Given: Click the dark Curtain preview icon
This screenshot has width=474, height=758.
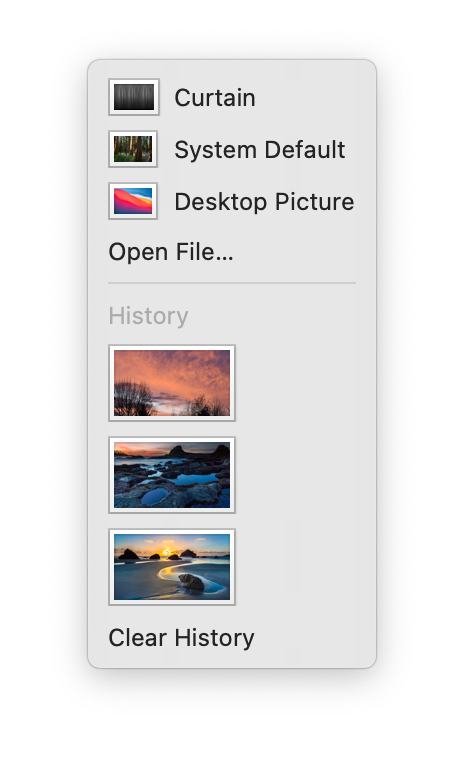Looking at the screenshot, I should pos(134,97).
